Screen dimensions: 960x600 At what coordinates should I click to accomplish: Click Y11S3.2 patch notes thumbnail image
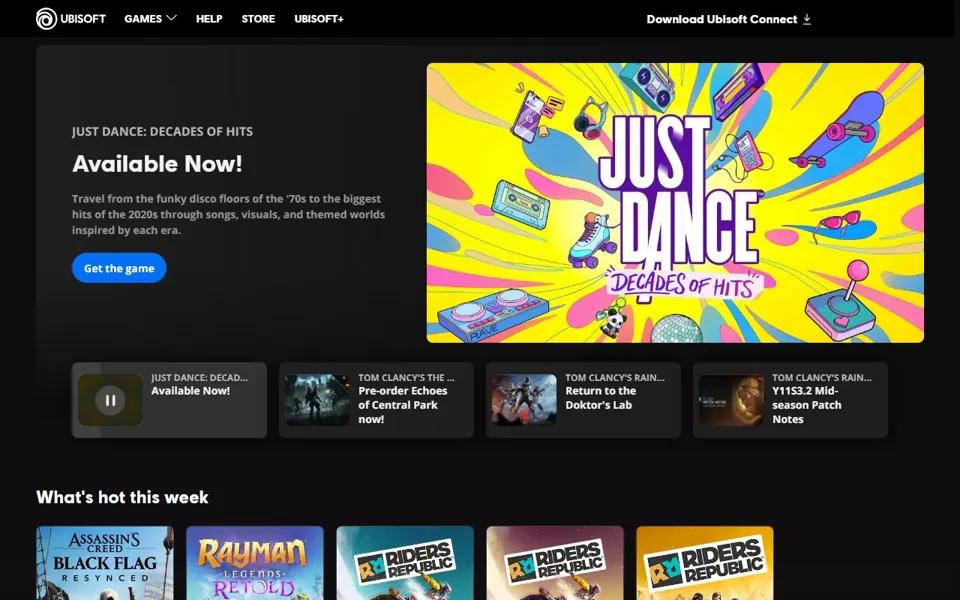(731, 400)
